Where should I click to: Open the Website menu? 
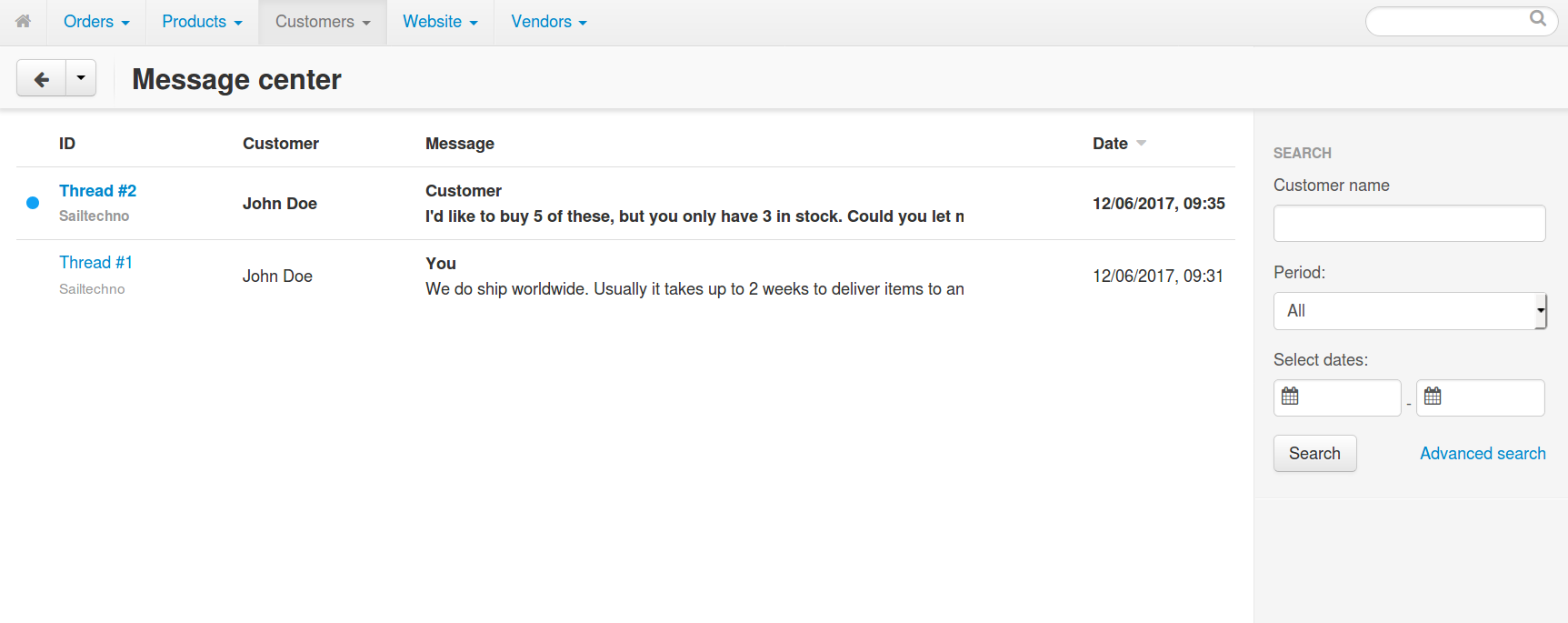(440, 22)
